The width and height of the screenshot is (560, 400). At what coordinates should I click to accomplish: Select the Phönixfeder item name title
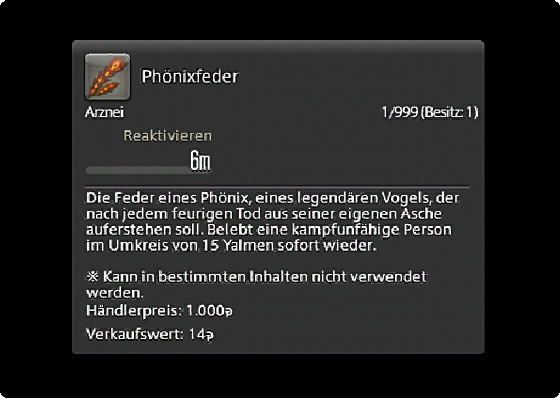point(190,77)
